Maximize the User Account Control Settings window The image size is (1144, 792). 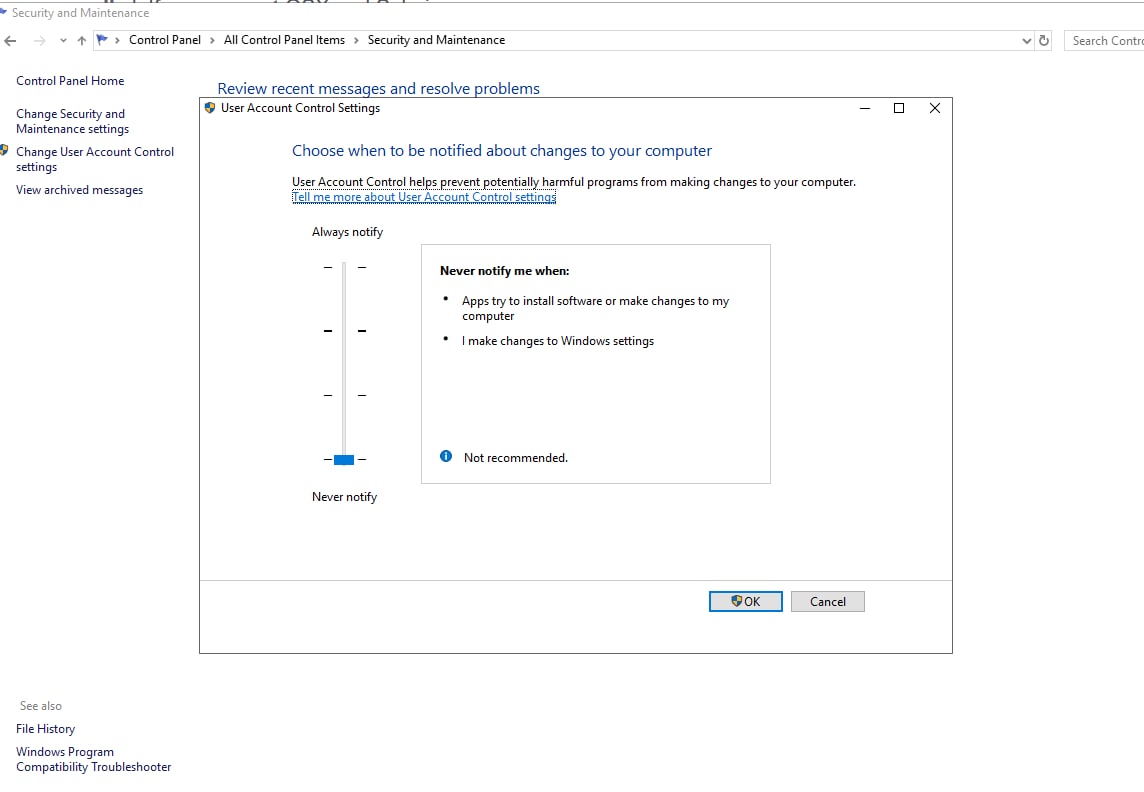[x=899, y=108]
